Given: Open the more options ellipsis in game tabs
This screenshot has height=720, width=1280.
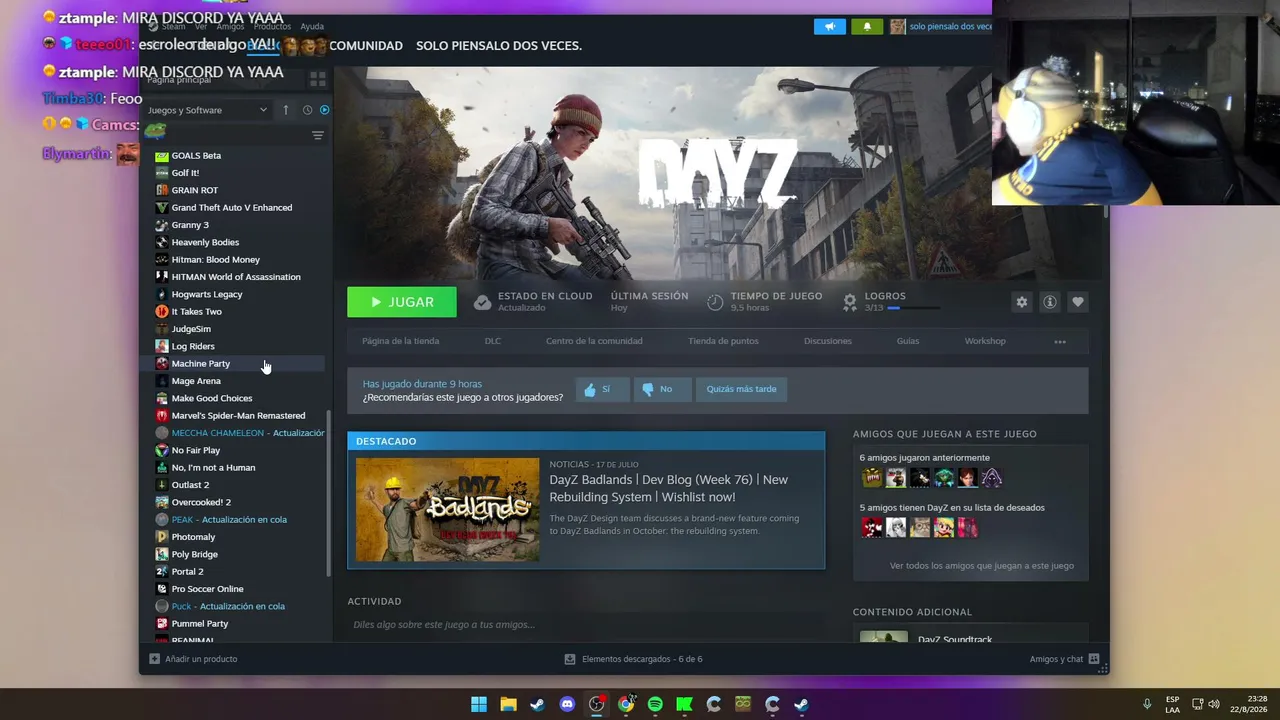Looking at the screenshot, I should coord(1060,342).
